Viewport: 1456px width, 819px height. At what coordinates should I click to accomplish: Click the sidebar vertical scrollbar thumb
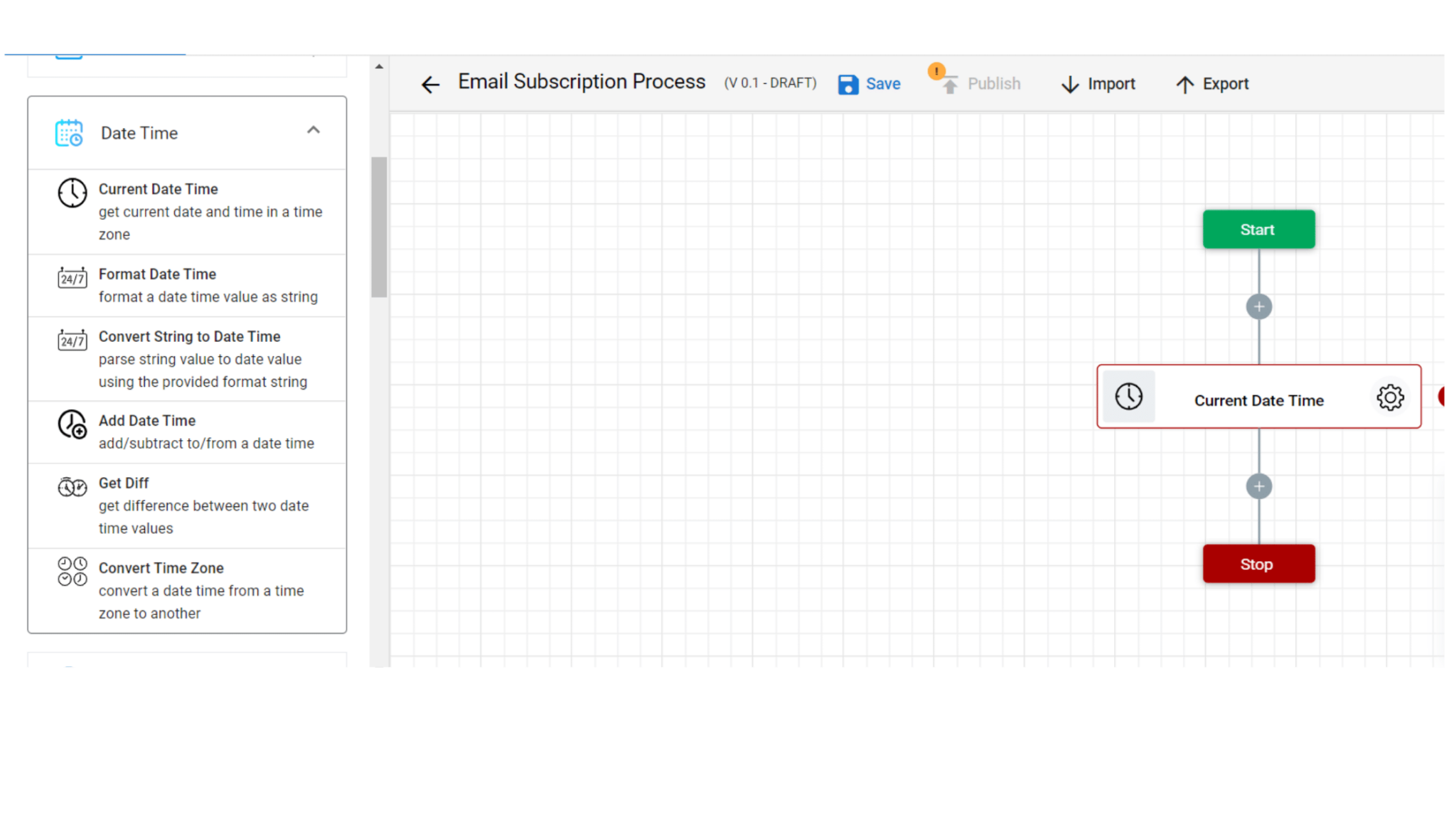379,227
